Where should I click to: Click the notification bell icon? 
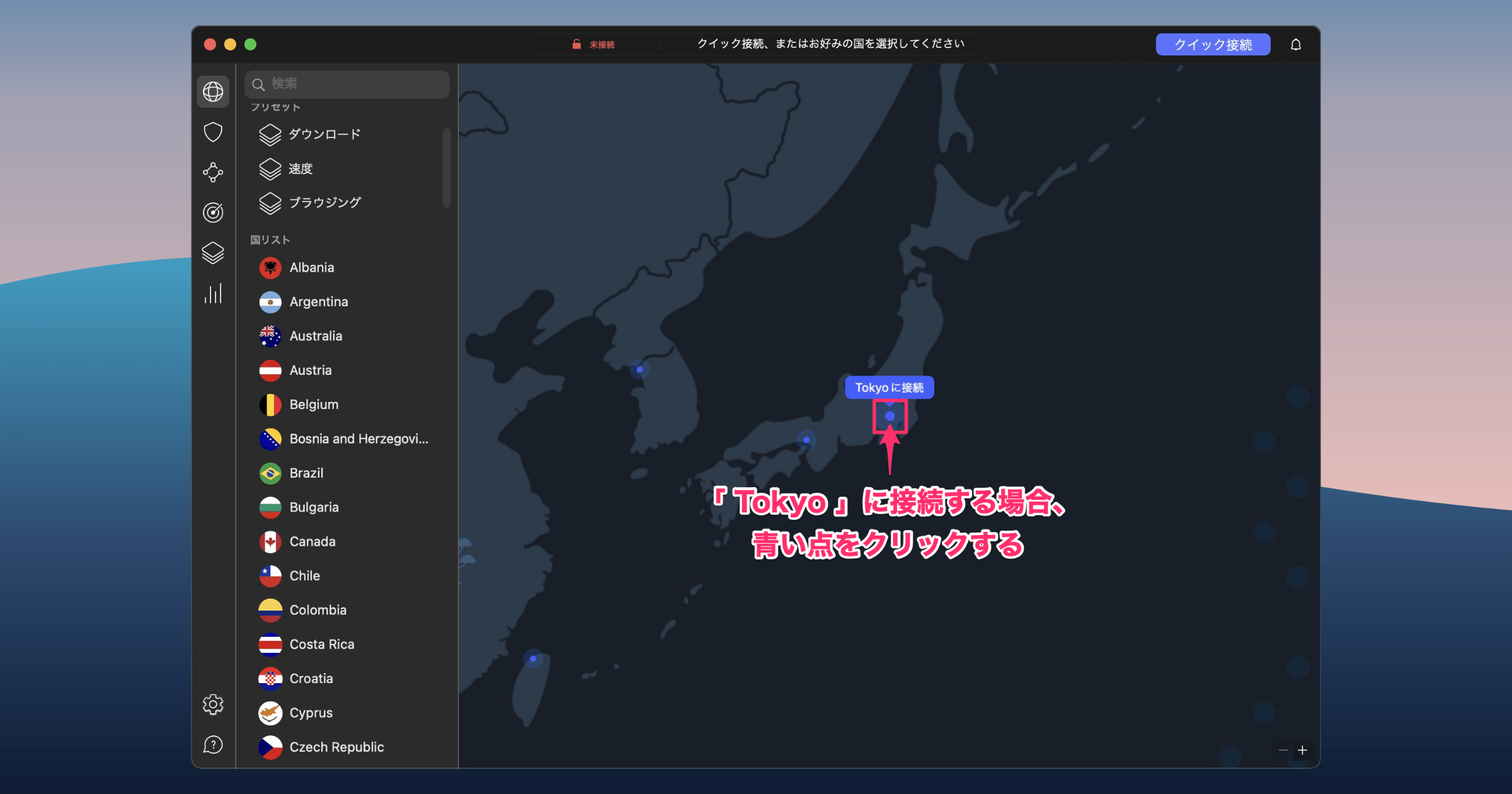tap(1296, 44)
